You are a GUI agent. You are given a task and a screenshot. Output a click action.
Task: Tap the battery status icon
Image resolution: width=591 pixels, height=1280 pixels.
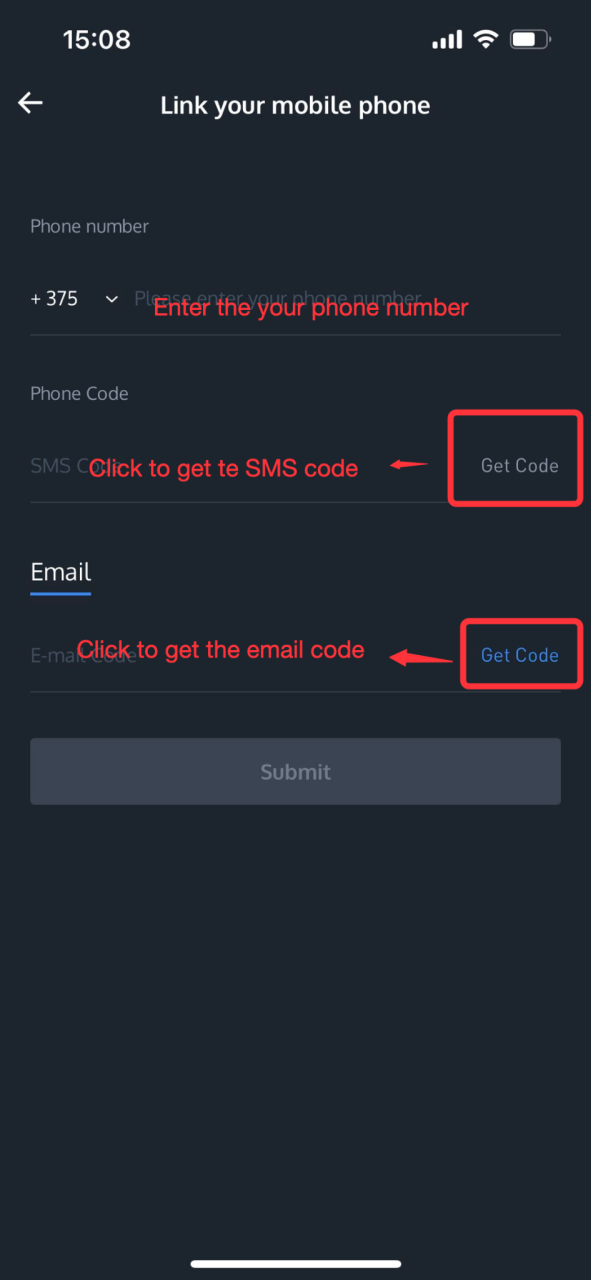[530, 40]
